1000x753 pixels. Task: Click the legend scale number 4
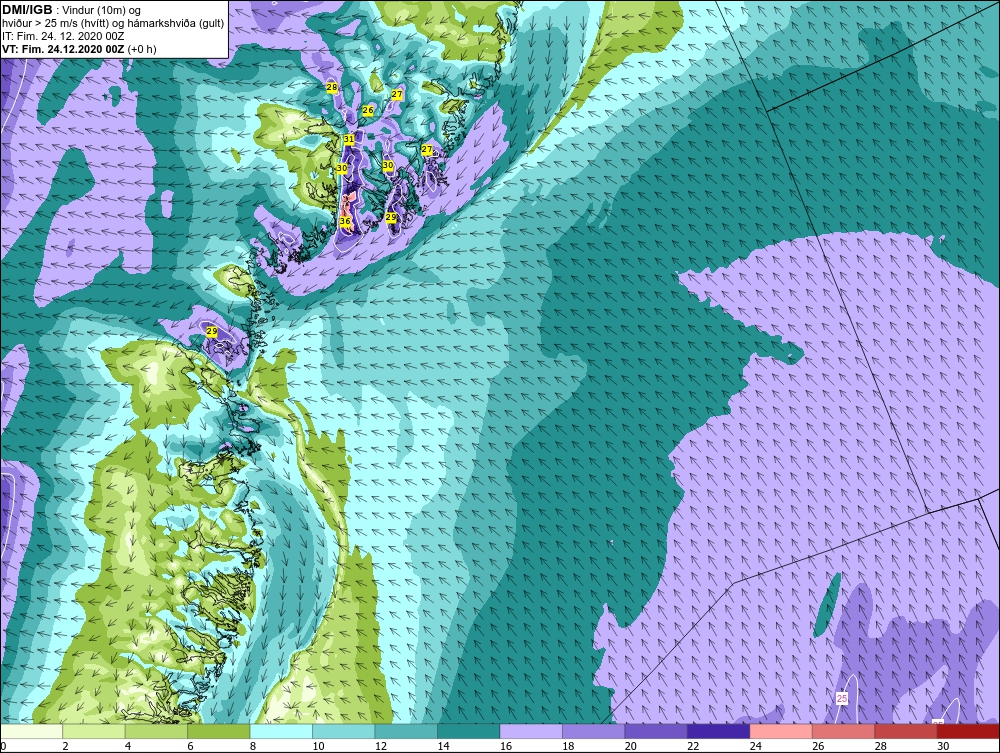(x=128, y=746)
